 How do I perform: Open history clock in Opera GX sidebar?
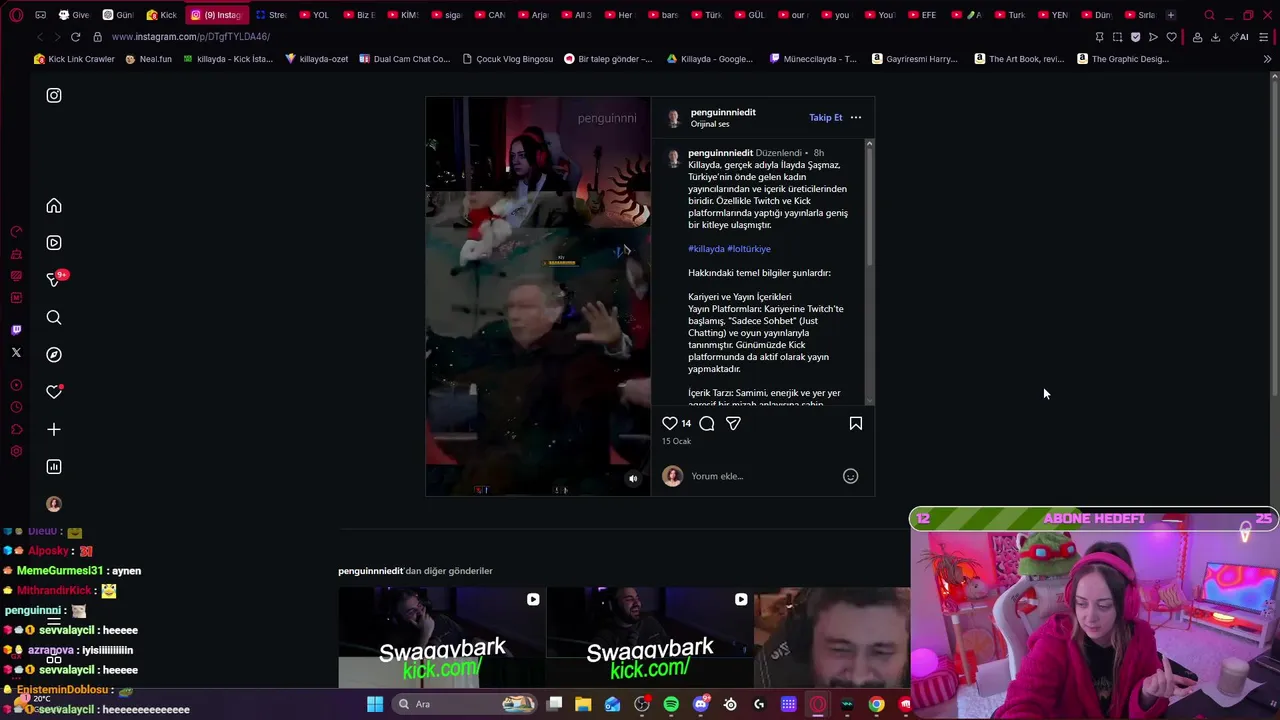click(x=16, y=407)
